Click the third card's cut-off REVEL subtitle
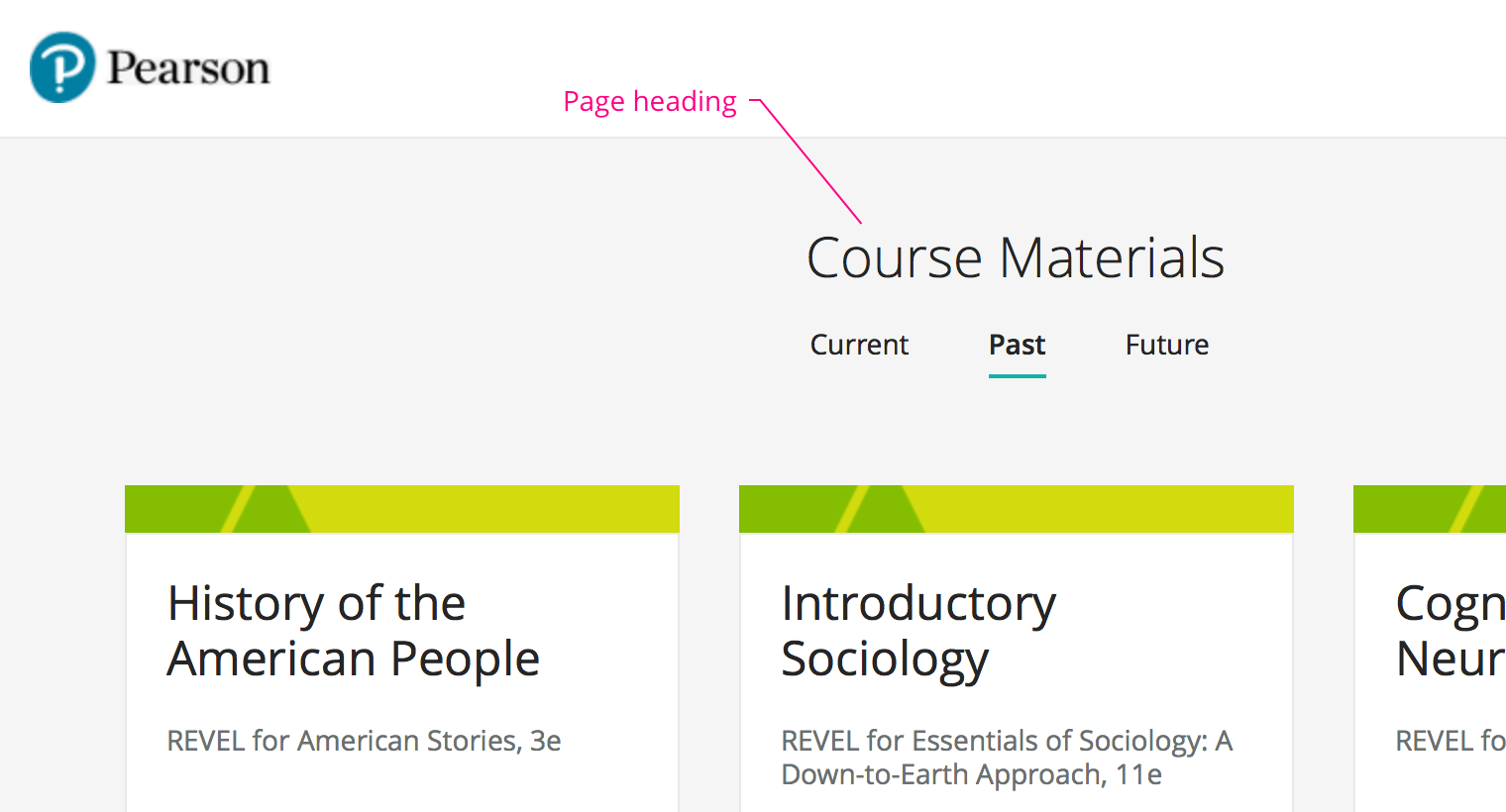This screenshot has height=812, width=1506. [x=1450, y=741]
